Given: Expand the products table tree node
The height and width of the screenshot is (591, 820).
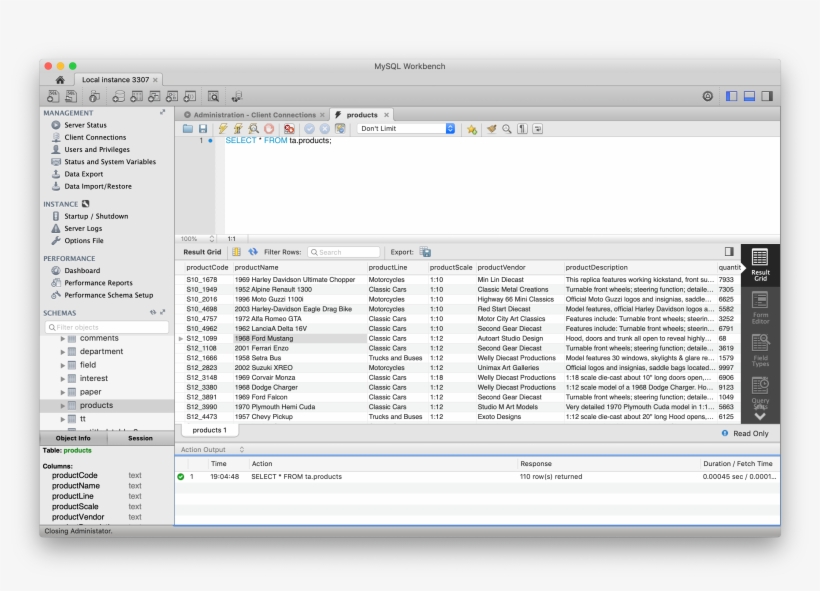Looking at the screenshot, I should point(62,405).
